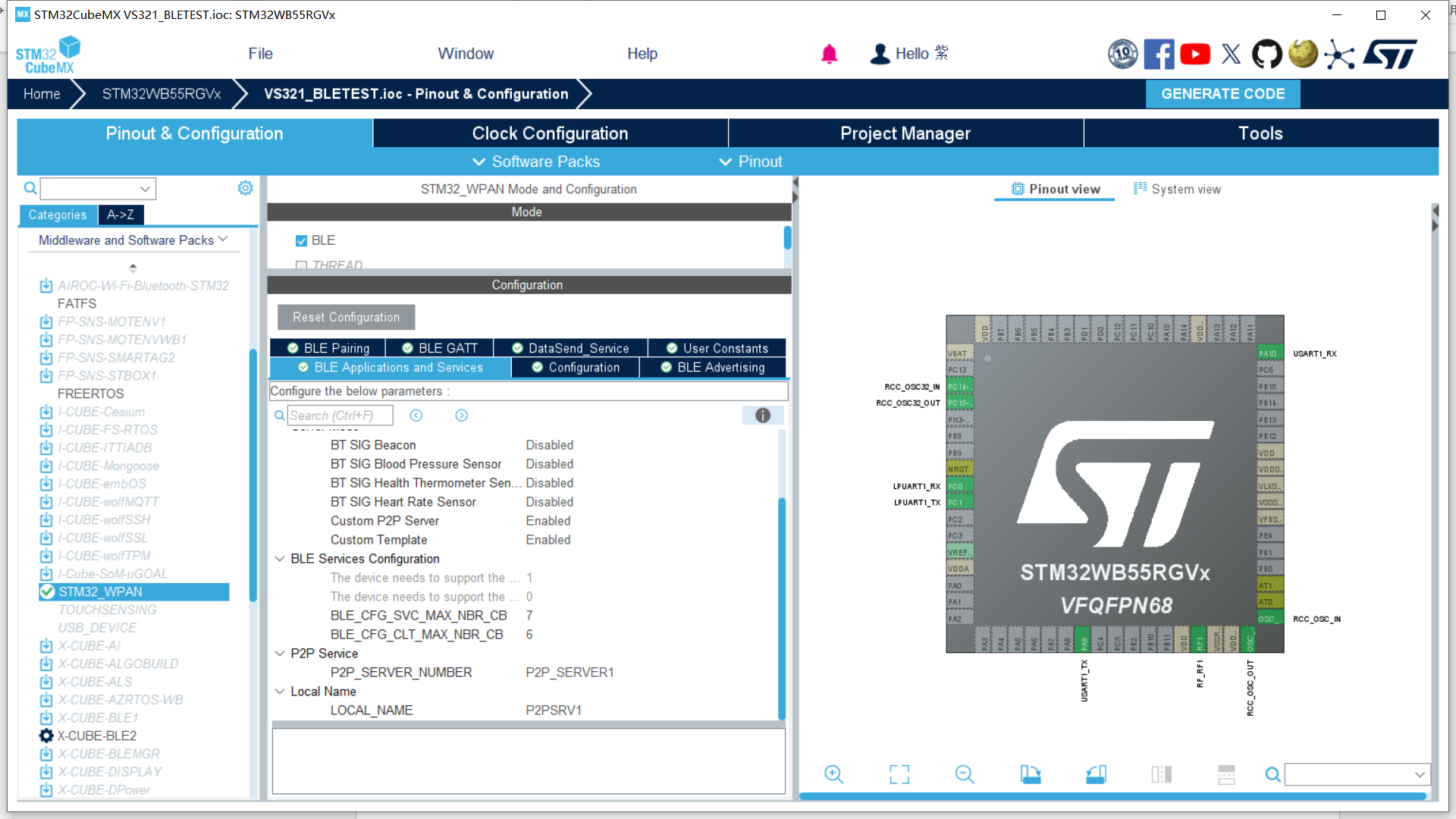Rotate the chip counterclockwise
The height and width of the screenshot is (819, 1456).
click(1096, 774)
